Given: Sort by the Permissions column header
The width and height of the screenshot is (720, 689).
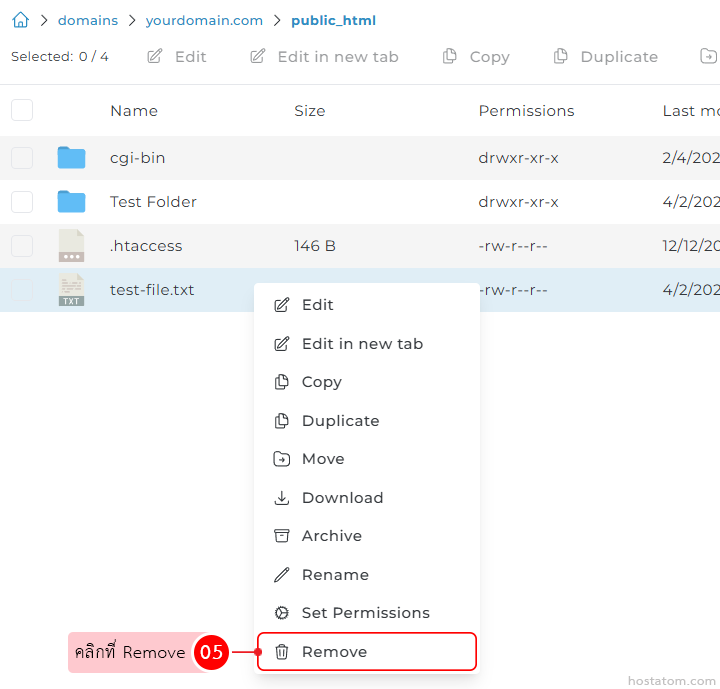Looking at the screenshot, I should click(526, 111).
